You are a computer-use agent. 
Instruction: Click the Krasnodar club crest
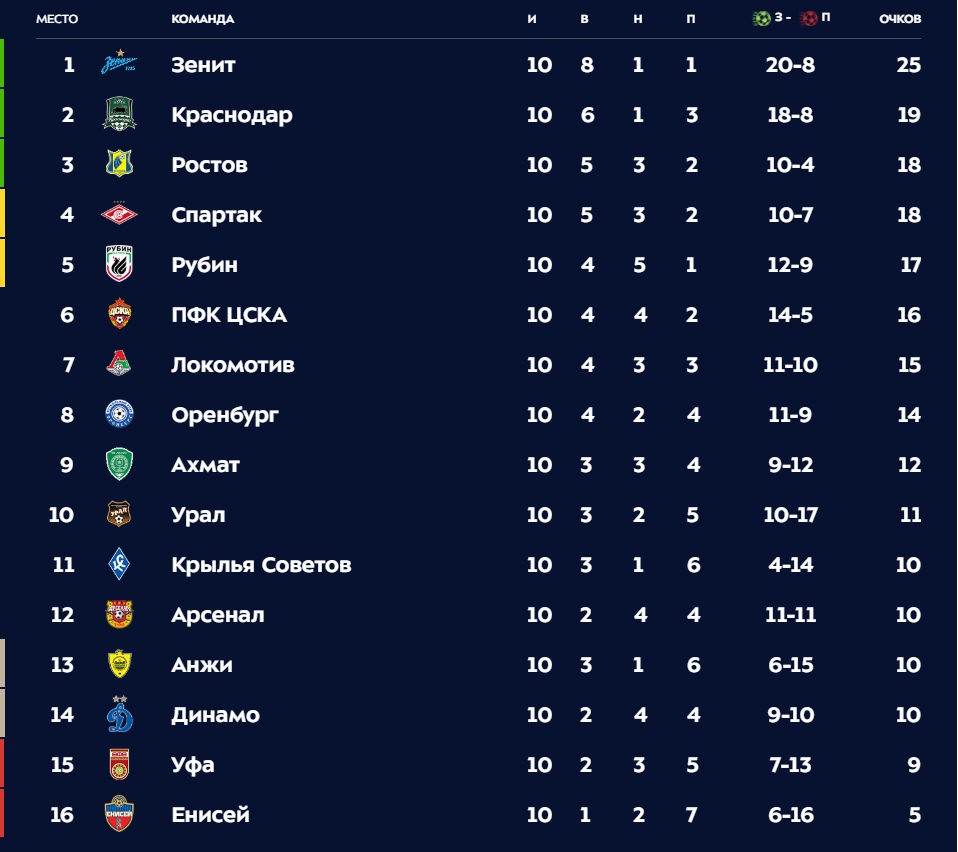120,115
